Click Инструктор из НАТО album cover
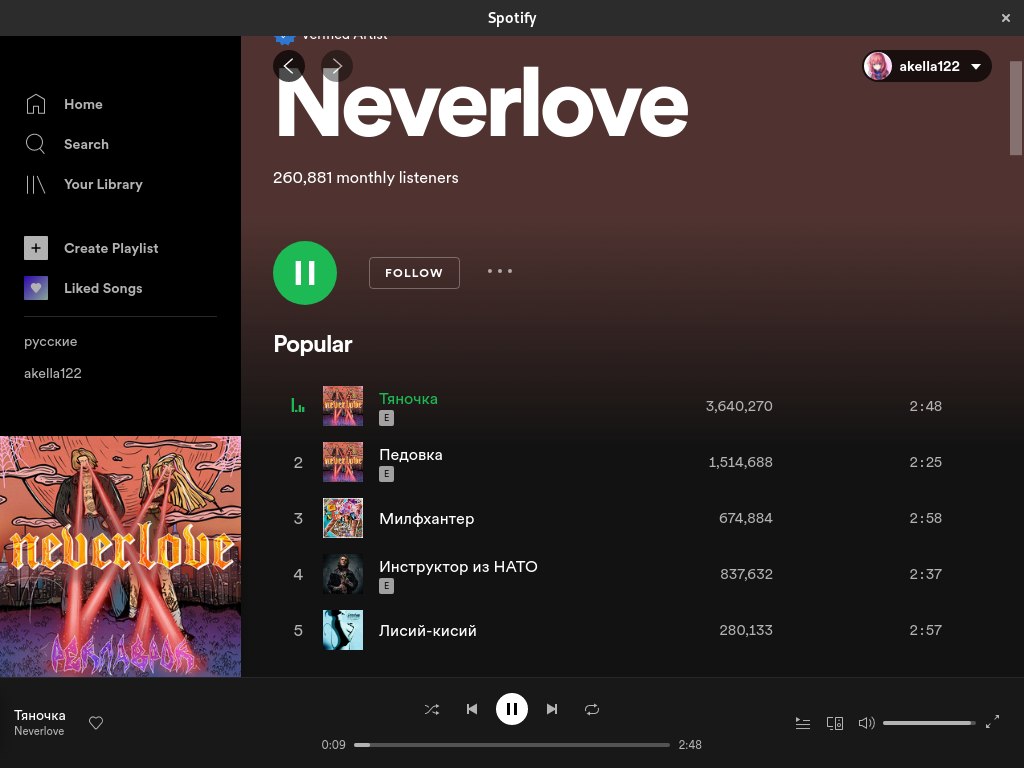The image size is (1024, 768). point(343,575)
